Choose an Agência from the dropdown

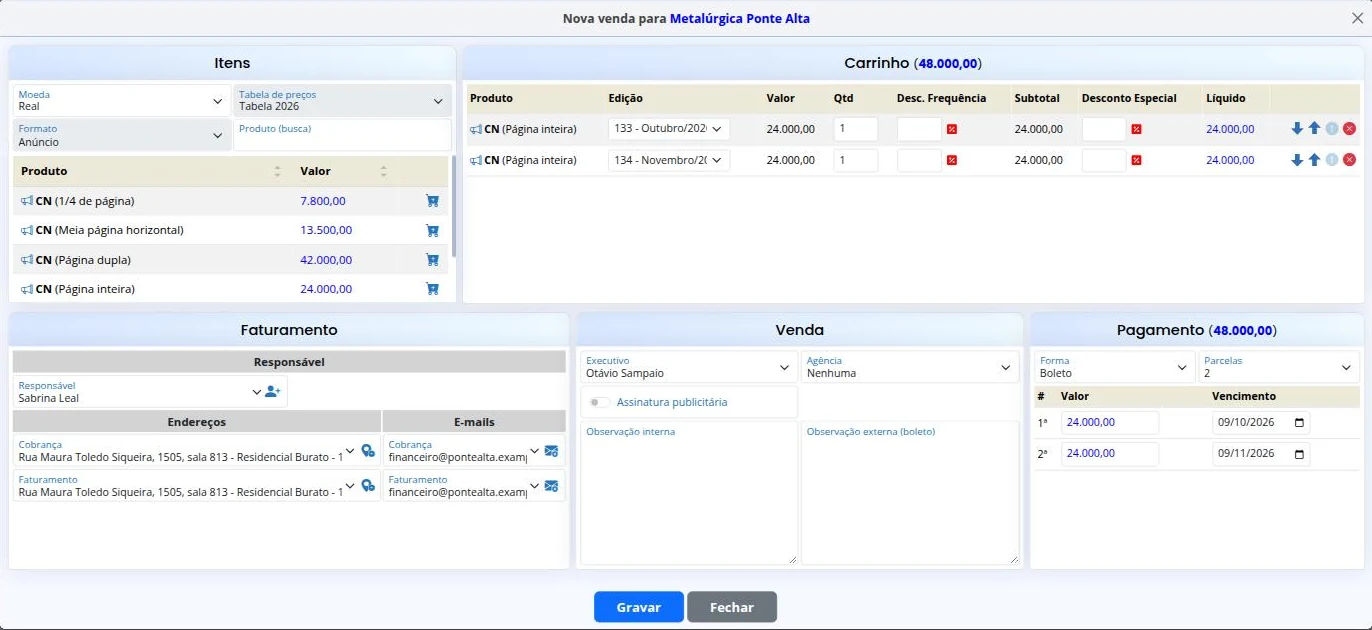910,367
